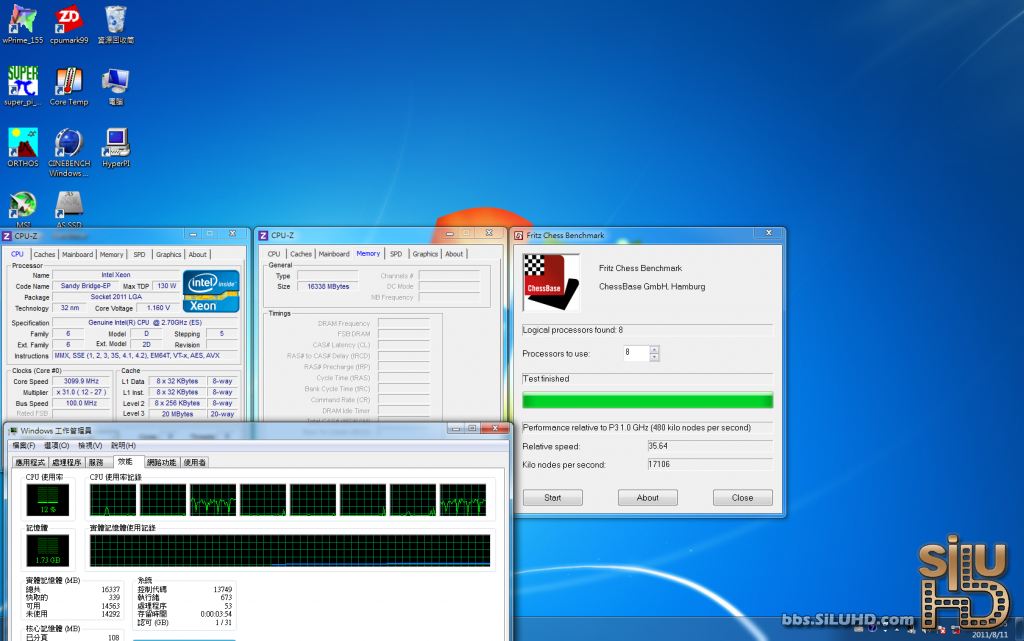Image resolution: width=1024 pixels, height=641 pixels.
Task: Select the 處理程序 tab in Task Manager
Action: pyautogui.click(x=67, y=462)
